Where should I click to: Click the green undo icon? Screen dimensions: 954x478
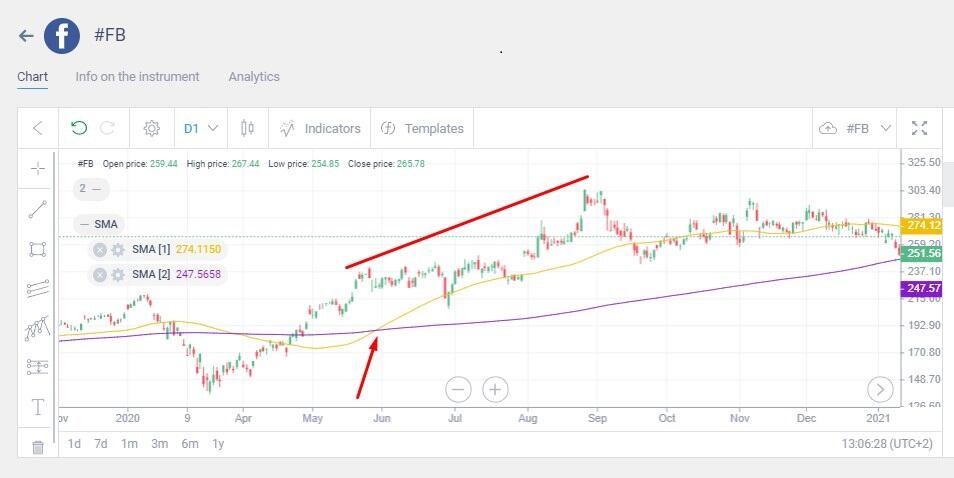[x=79, y=128]
